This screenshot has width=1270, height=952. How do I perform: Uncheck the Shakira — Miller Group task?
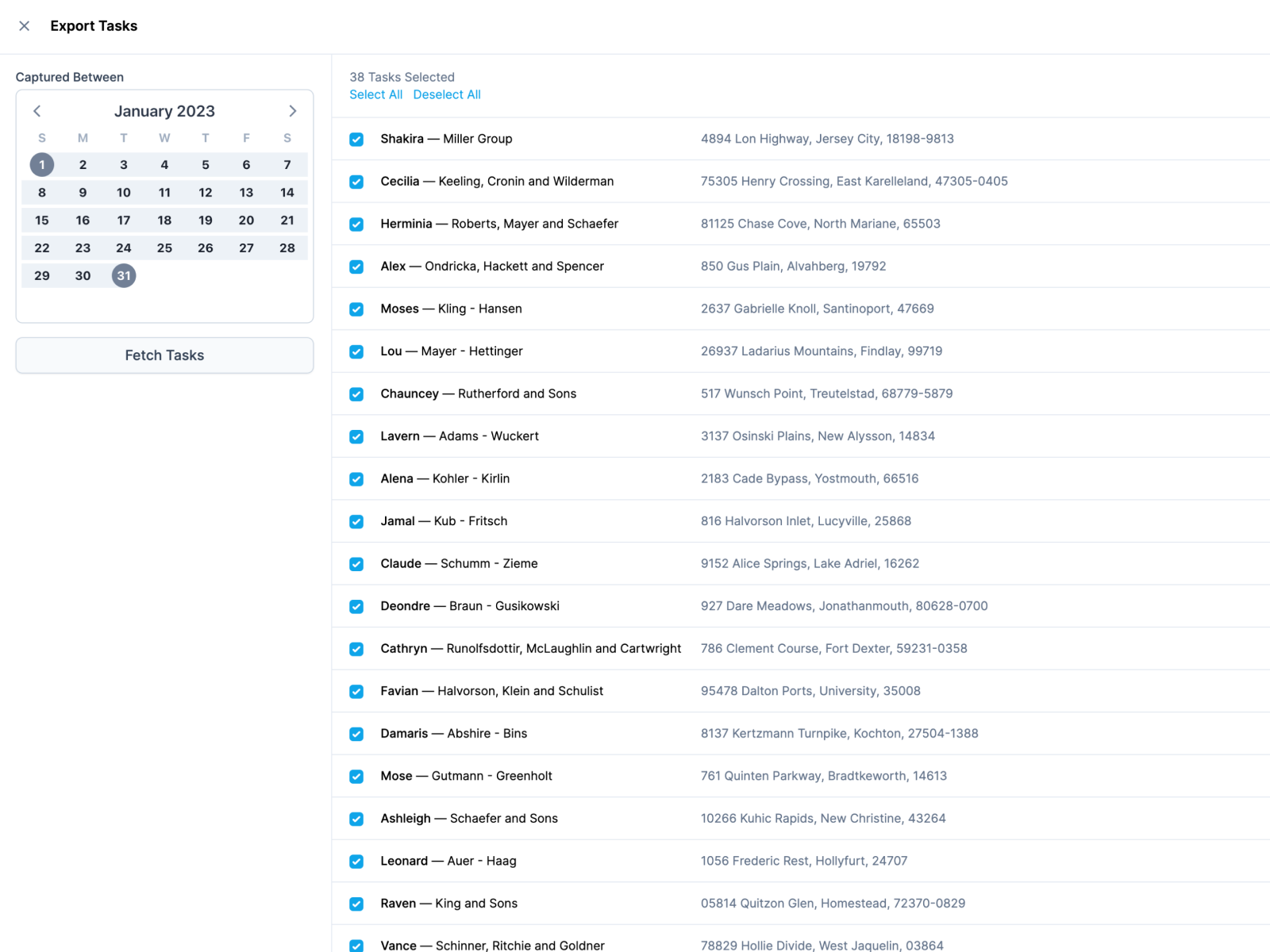[x=356, y=140]
